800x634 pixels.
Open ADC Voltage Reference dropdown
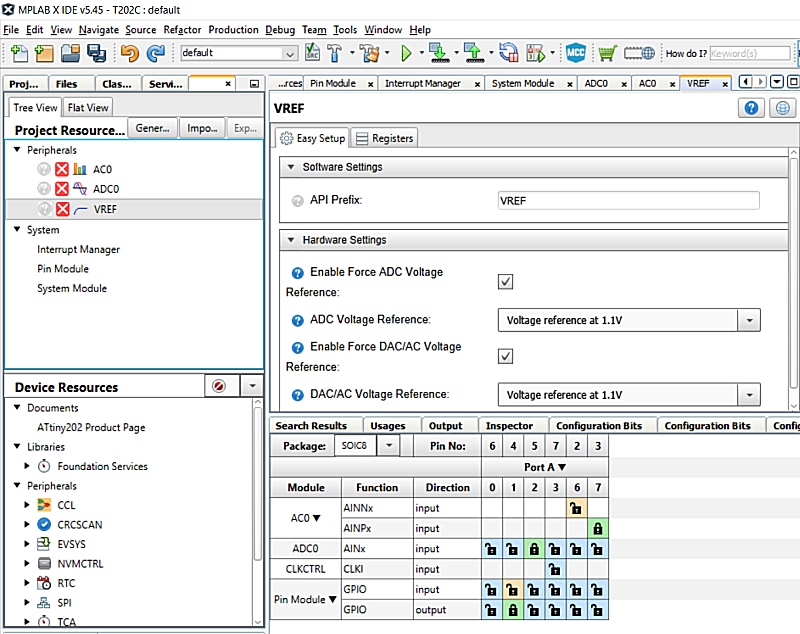[748, 321]
